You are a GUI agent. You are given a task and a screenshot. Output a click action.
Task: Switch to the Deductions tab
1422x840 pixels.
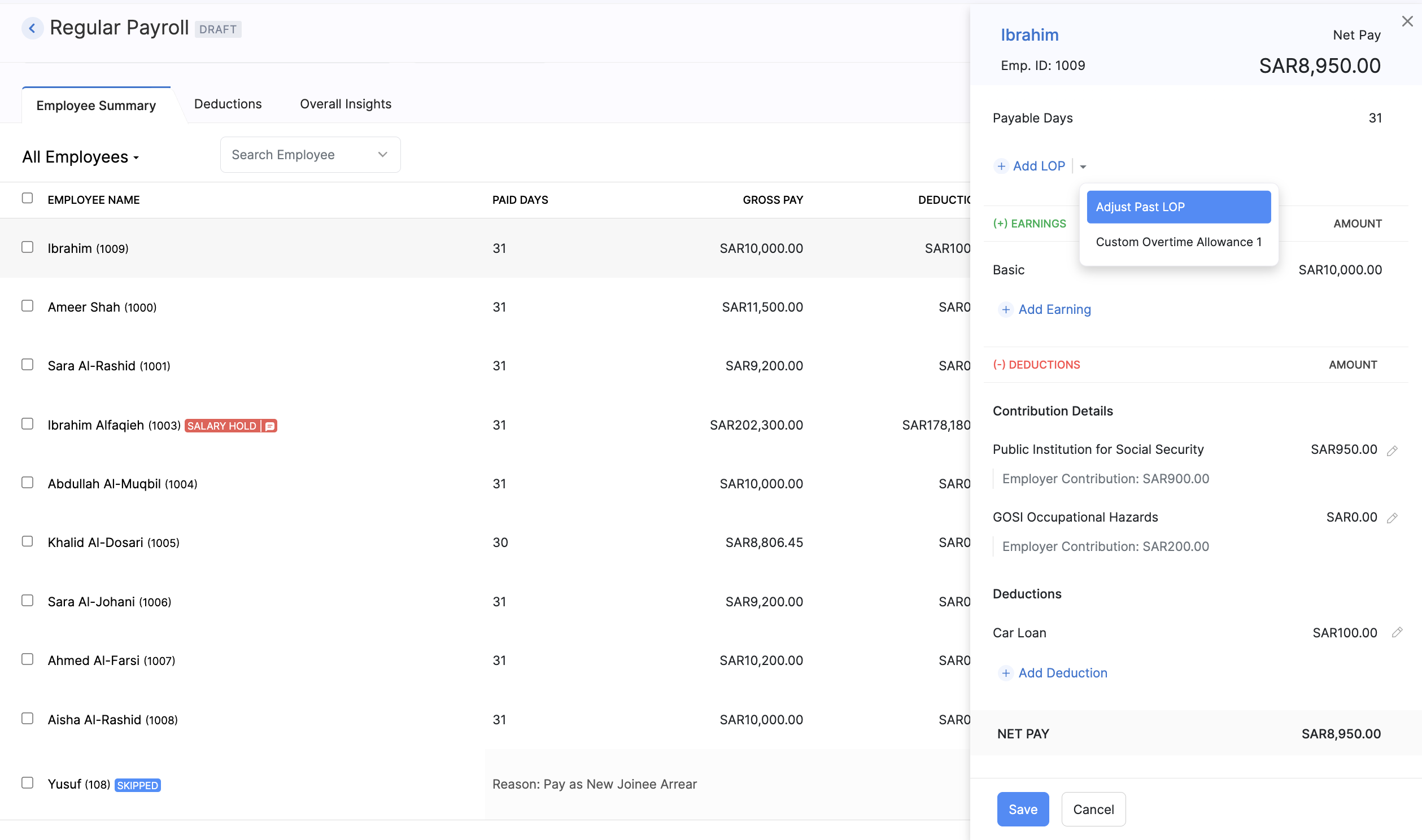228,103
